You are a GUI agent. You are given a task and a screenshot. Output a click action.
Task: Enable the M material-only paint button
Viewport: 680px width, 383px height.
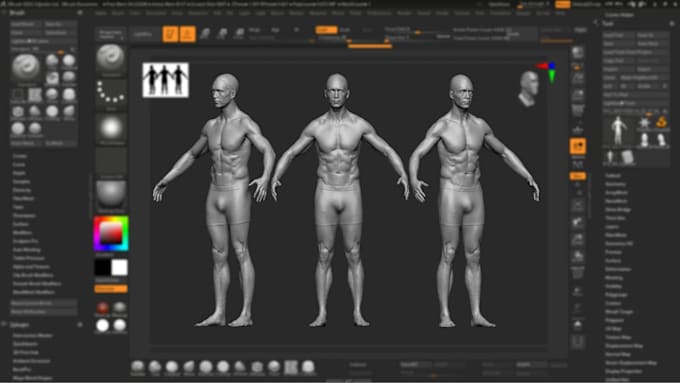click(x=296, y=29)
